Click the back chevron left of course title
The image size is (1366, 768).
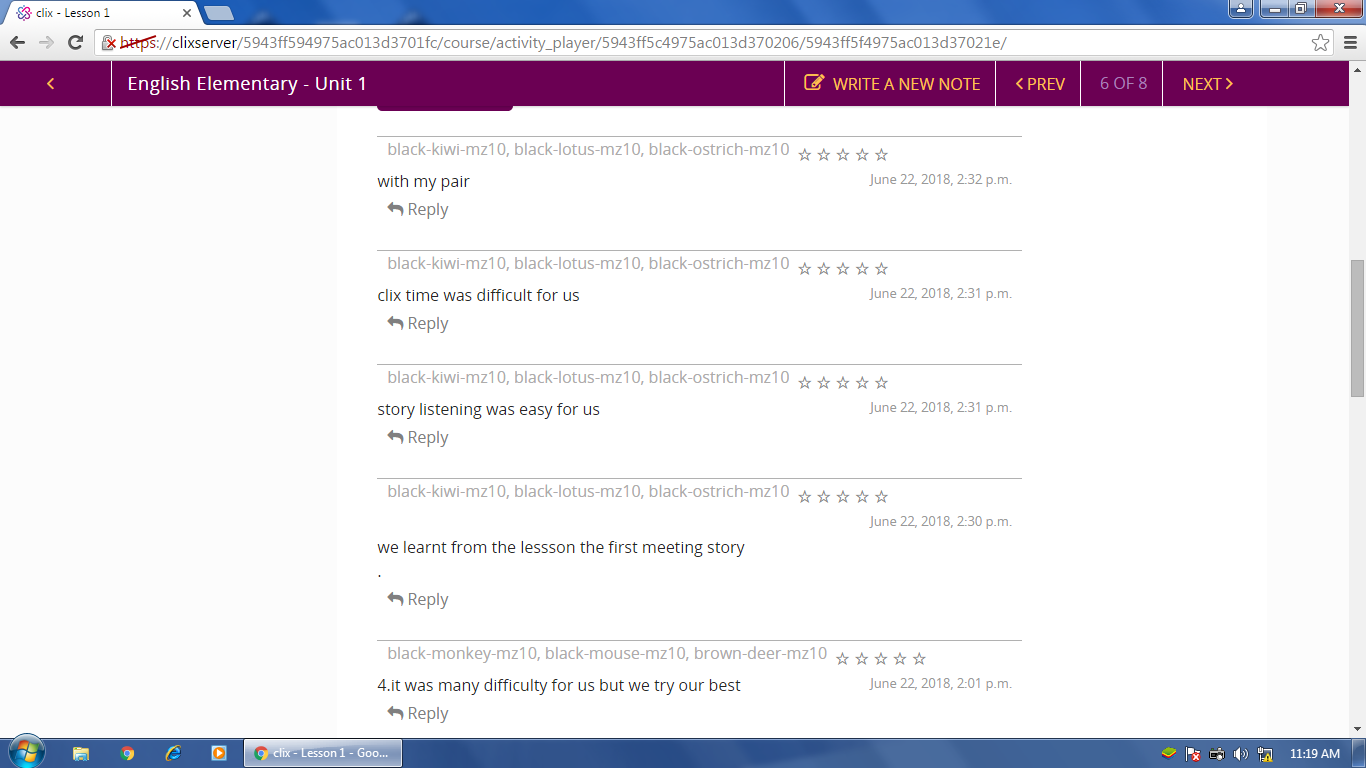coord(50,84)
